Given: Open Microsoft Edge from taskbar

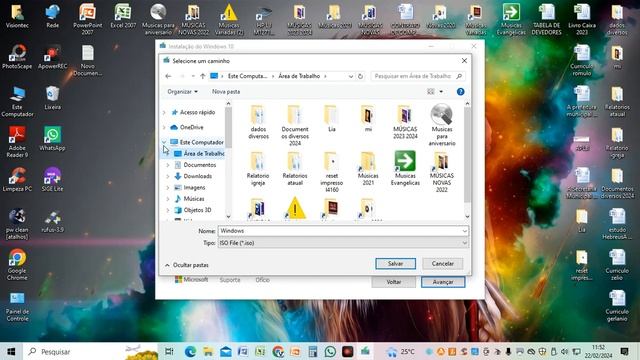Looking at the screenshot, I should click(x=190, y=351).
